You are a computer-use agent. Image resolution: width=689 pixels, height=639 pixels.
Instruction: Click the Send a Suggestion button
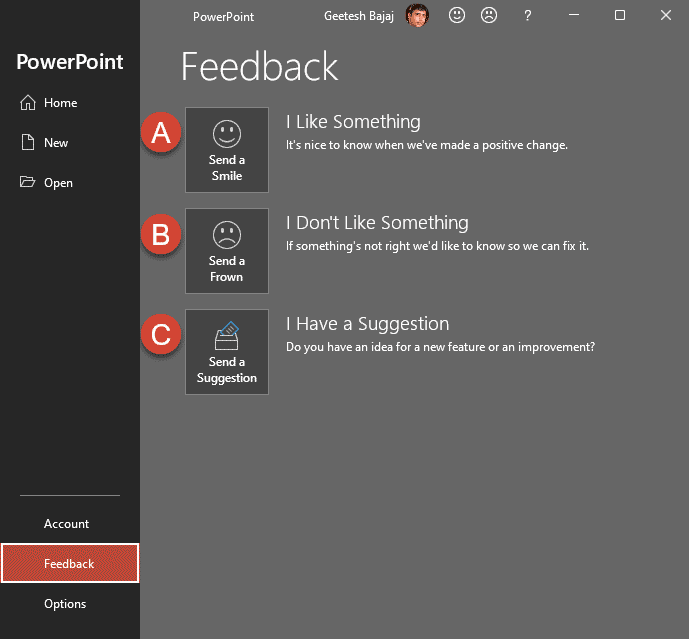227,352
